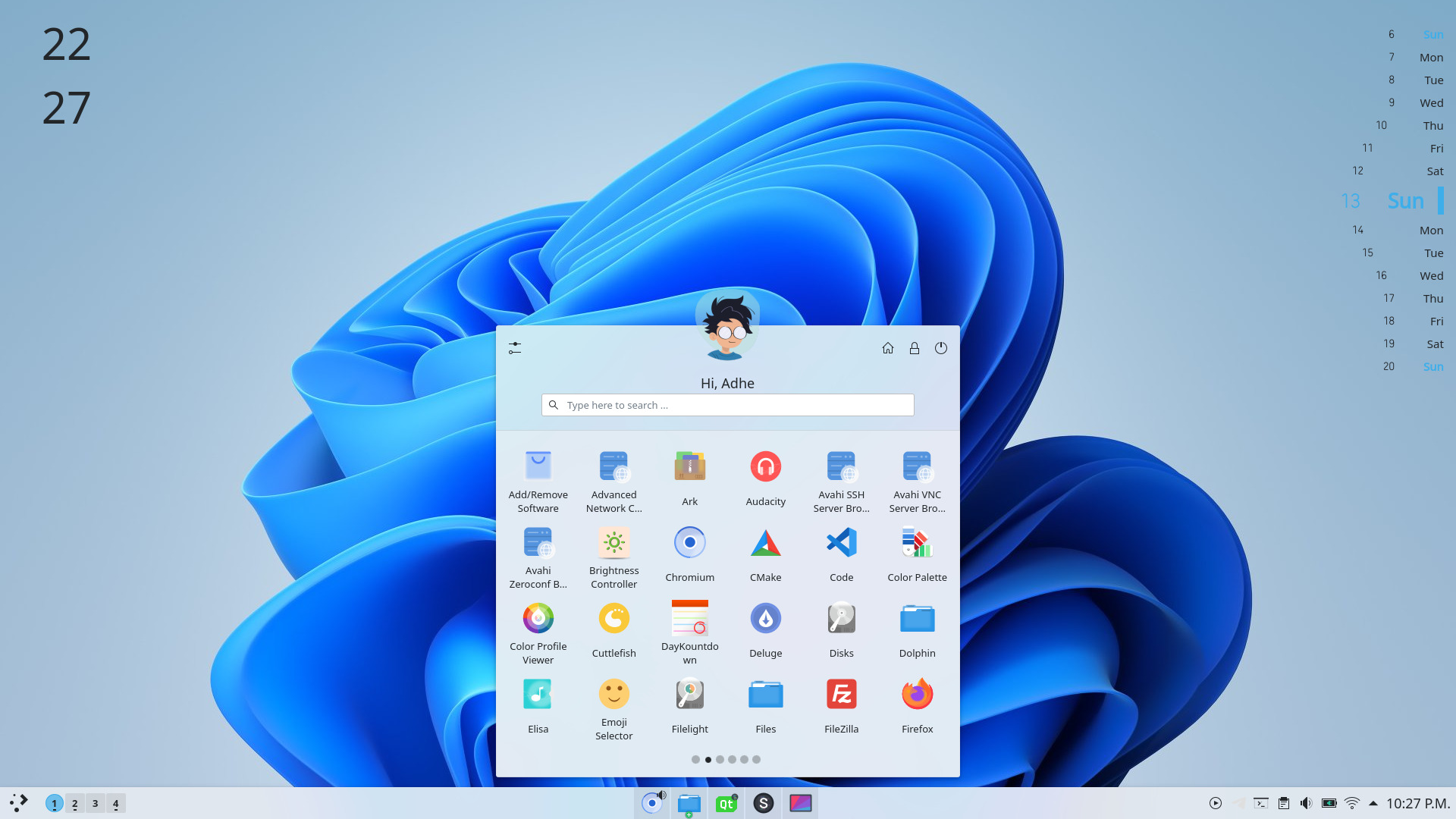Open Add/Remove Software app
The image size is (1456, 819).
pos(538,481)
